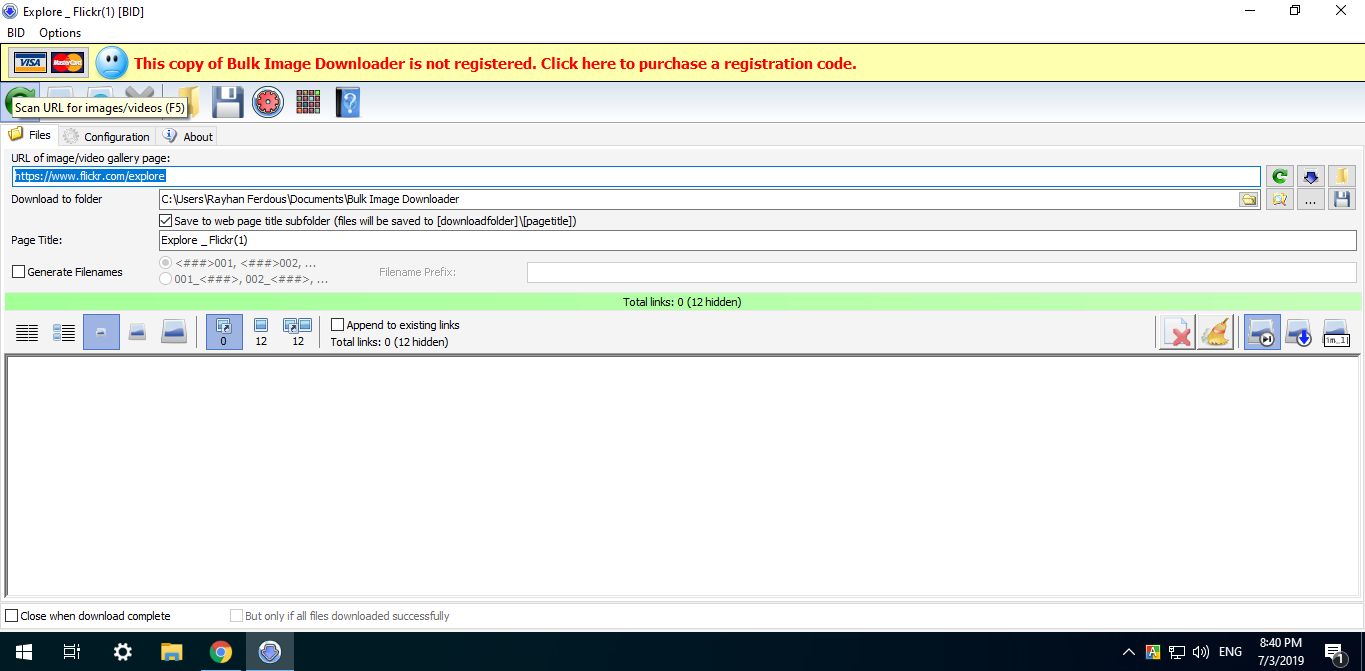Enable Close when download complete checkbox
The height and width of the screenshot is (671, 1365).
12,616
